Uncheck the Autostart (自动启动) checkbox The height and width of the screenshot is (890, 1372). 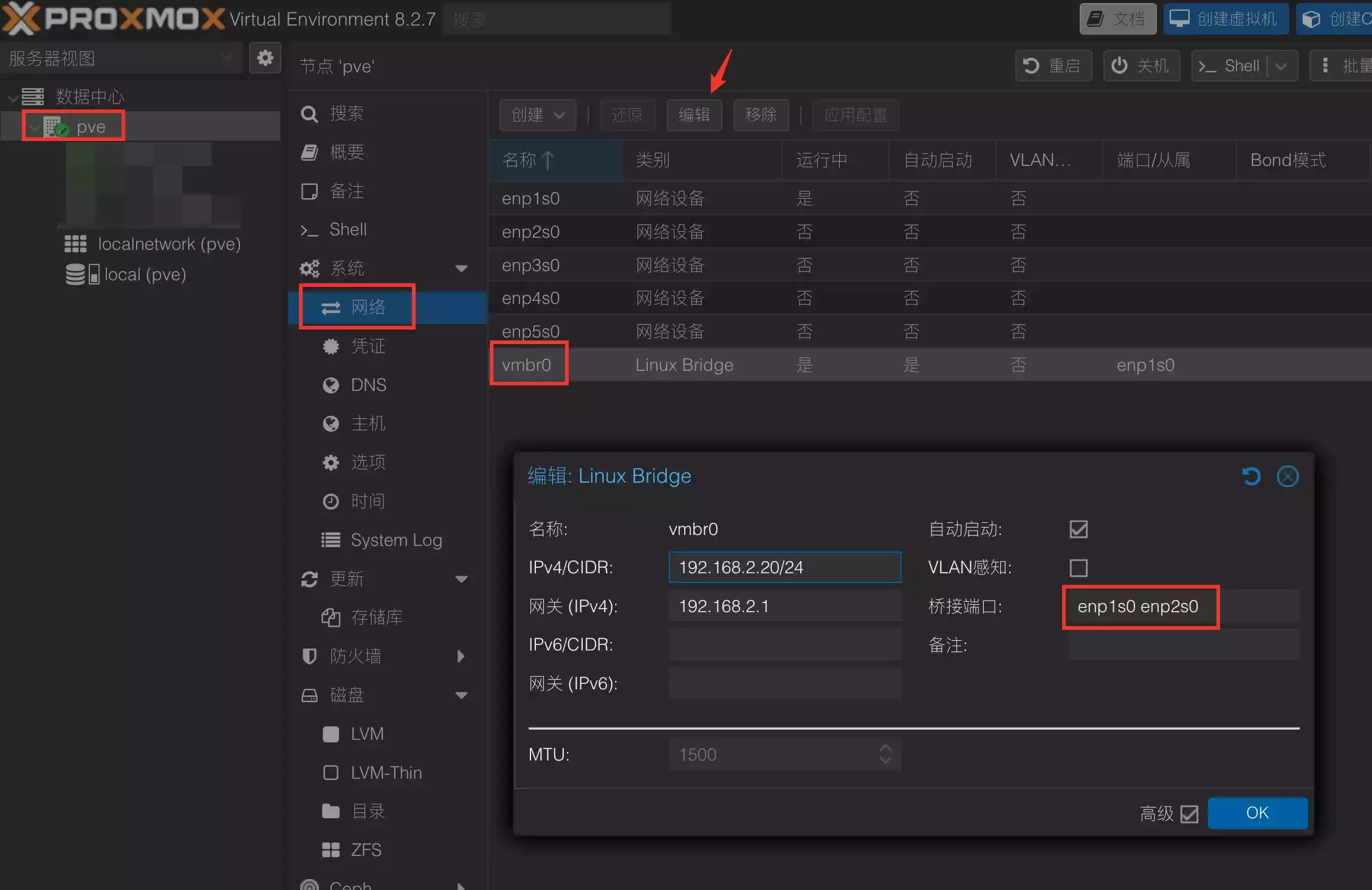[1079, 529]
